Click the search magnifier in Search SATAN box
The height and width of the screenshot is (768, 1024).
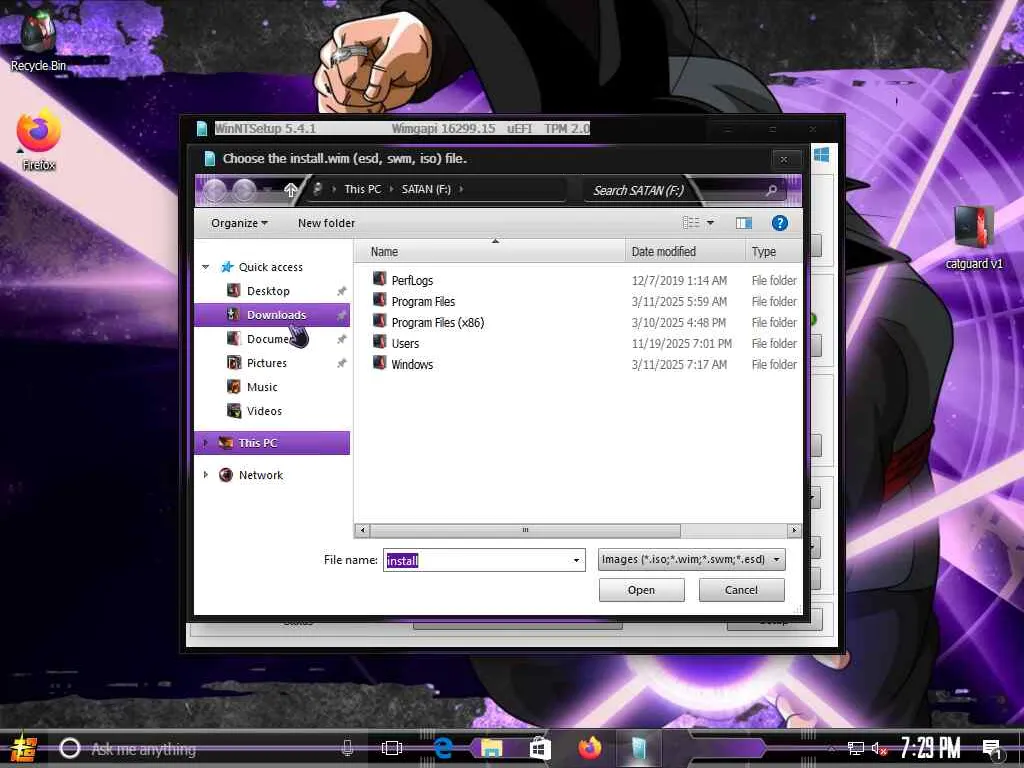(771, 190)
